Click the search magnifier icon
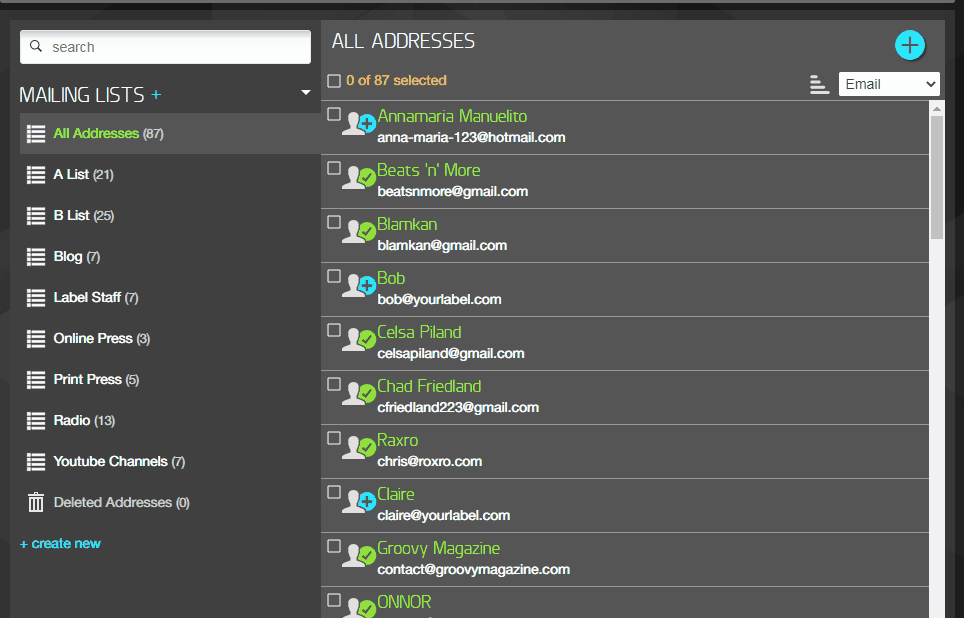 (x=36, y=47)
